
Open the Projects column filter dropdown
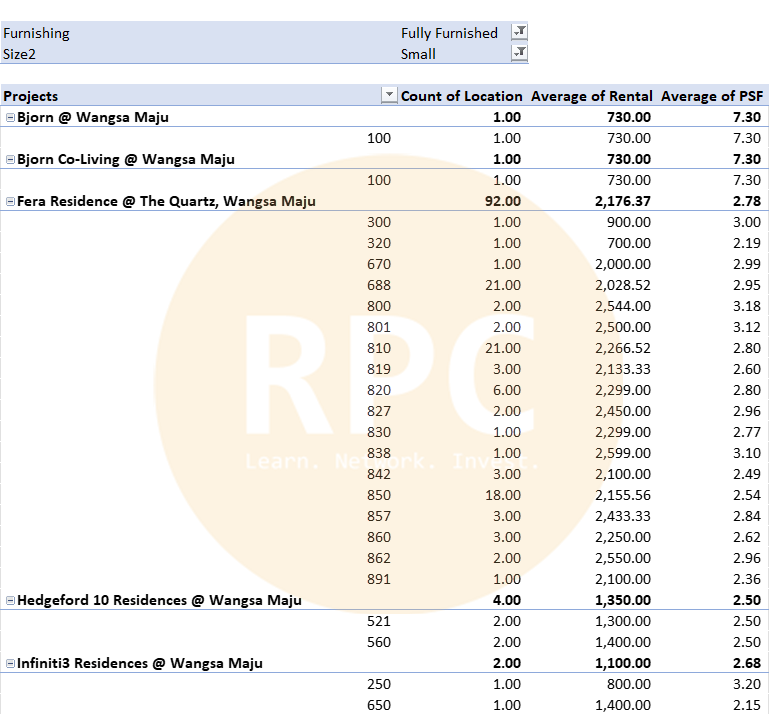point(389,96)
